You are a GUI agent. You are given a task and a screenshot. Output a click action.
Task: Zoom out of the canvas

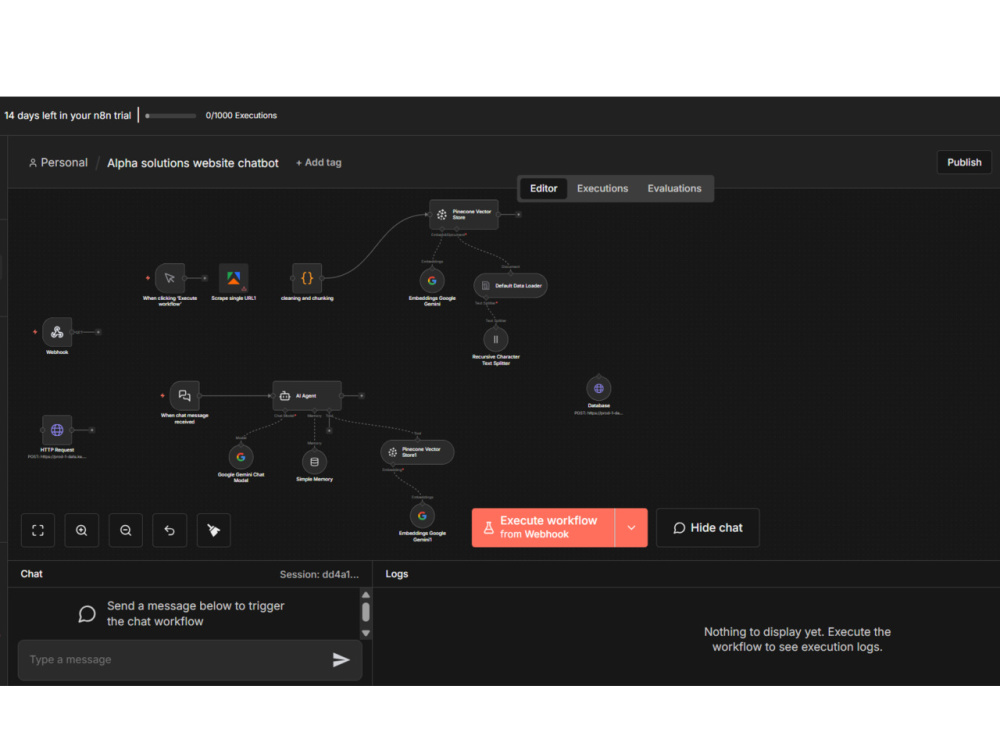coord(126,530)
